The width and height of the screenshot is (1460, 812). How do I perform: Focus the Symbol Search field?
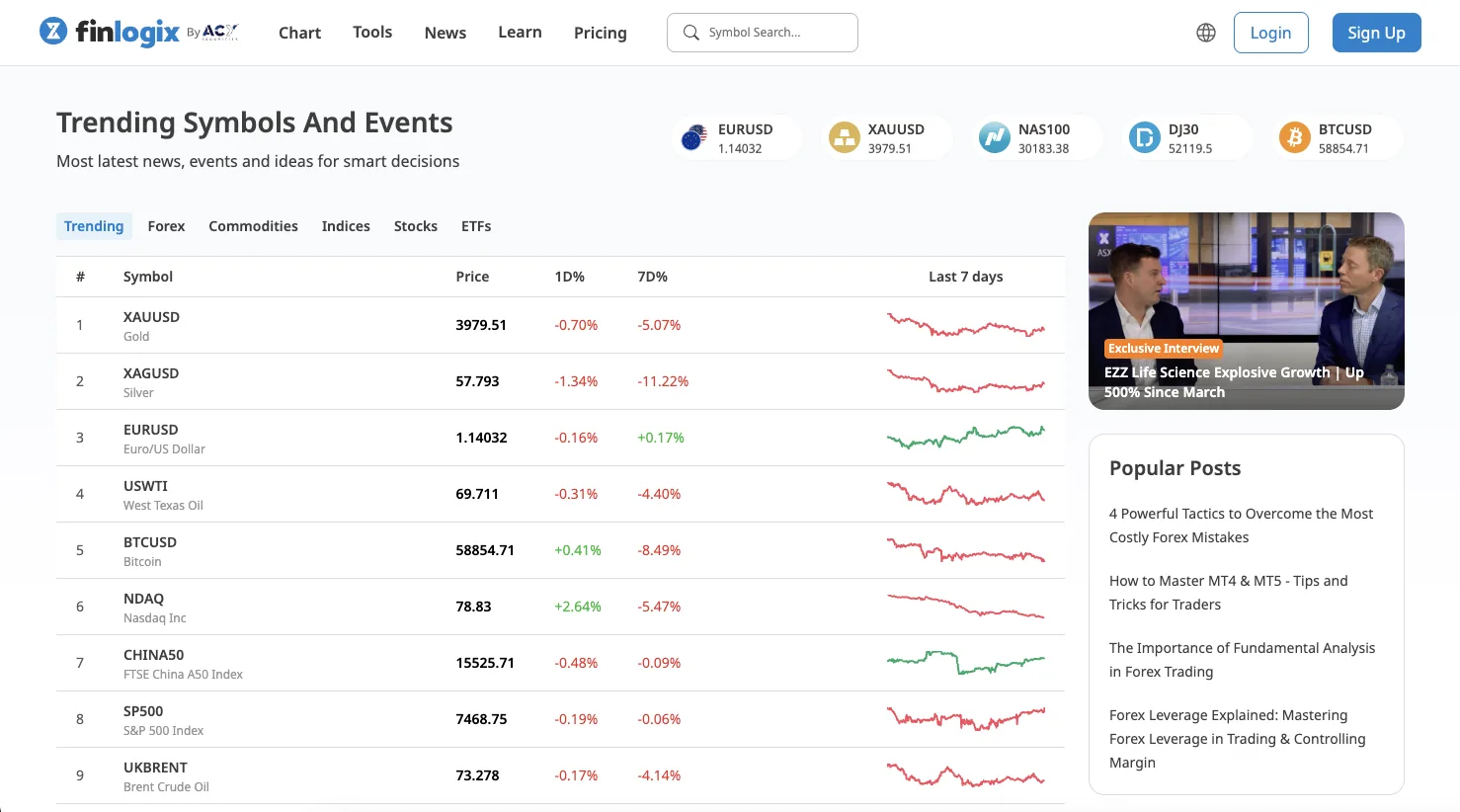coord(763,33)
